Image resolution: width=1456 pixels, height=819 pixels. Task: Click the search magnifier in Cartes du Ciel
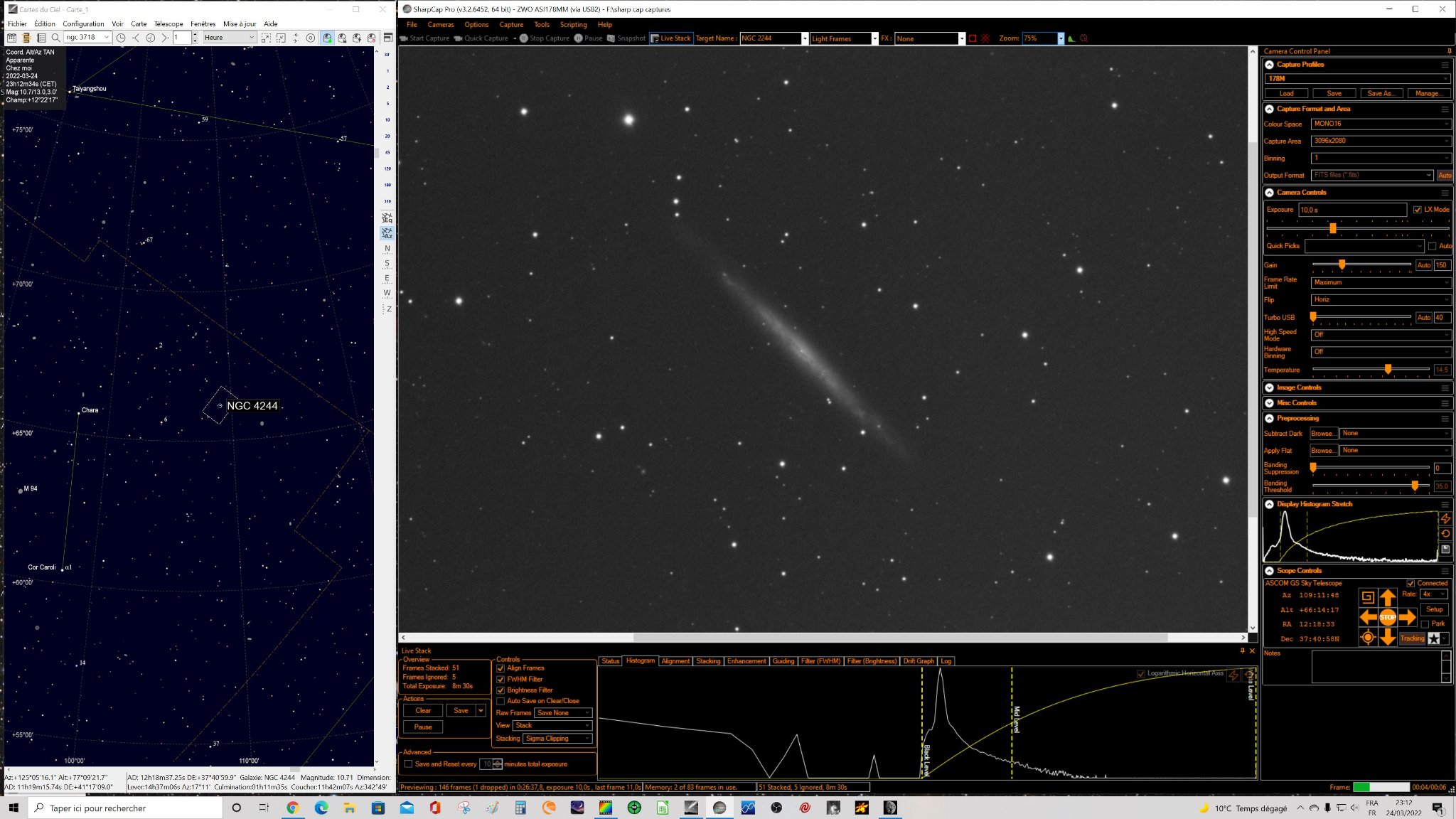pos(55,38)
